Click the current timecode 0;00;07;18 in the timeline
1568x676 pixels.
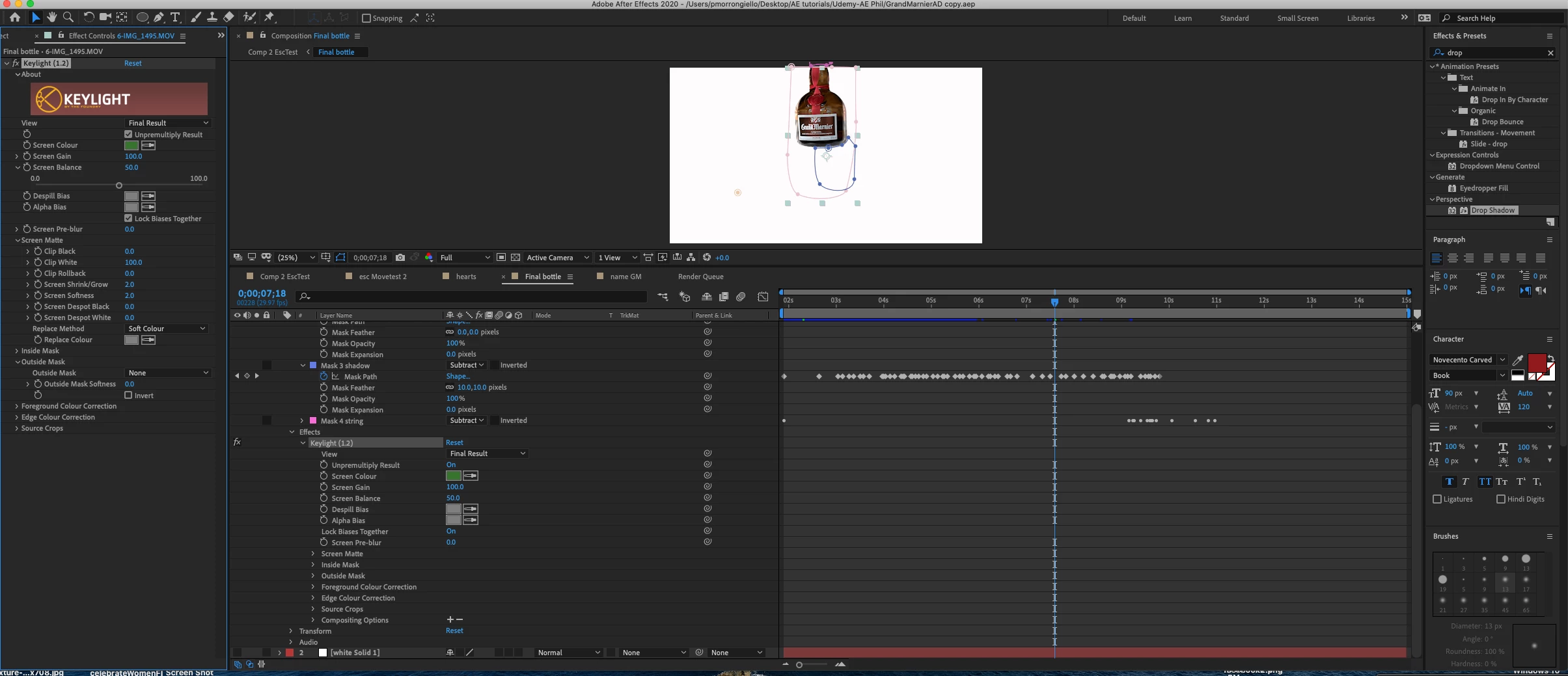coord(262,294)
